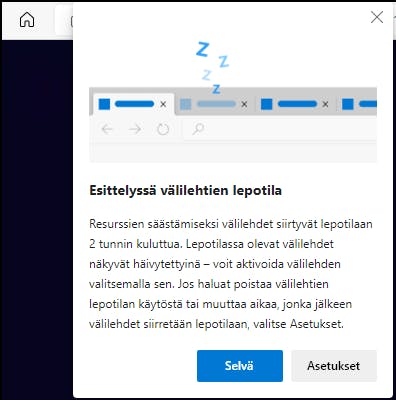Click the x on the third illustrated tab
Image resolution: width=396 pixels, height=400 pixels.
point(325,104)
